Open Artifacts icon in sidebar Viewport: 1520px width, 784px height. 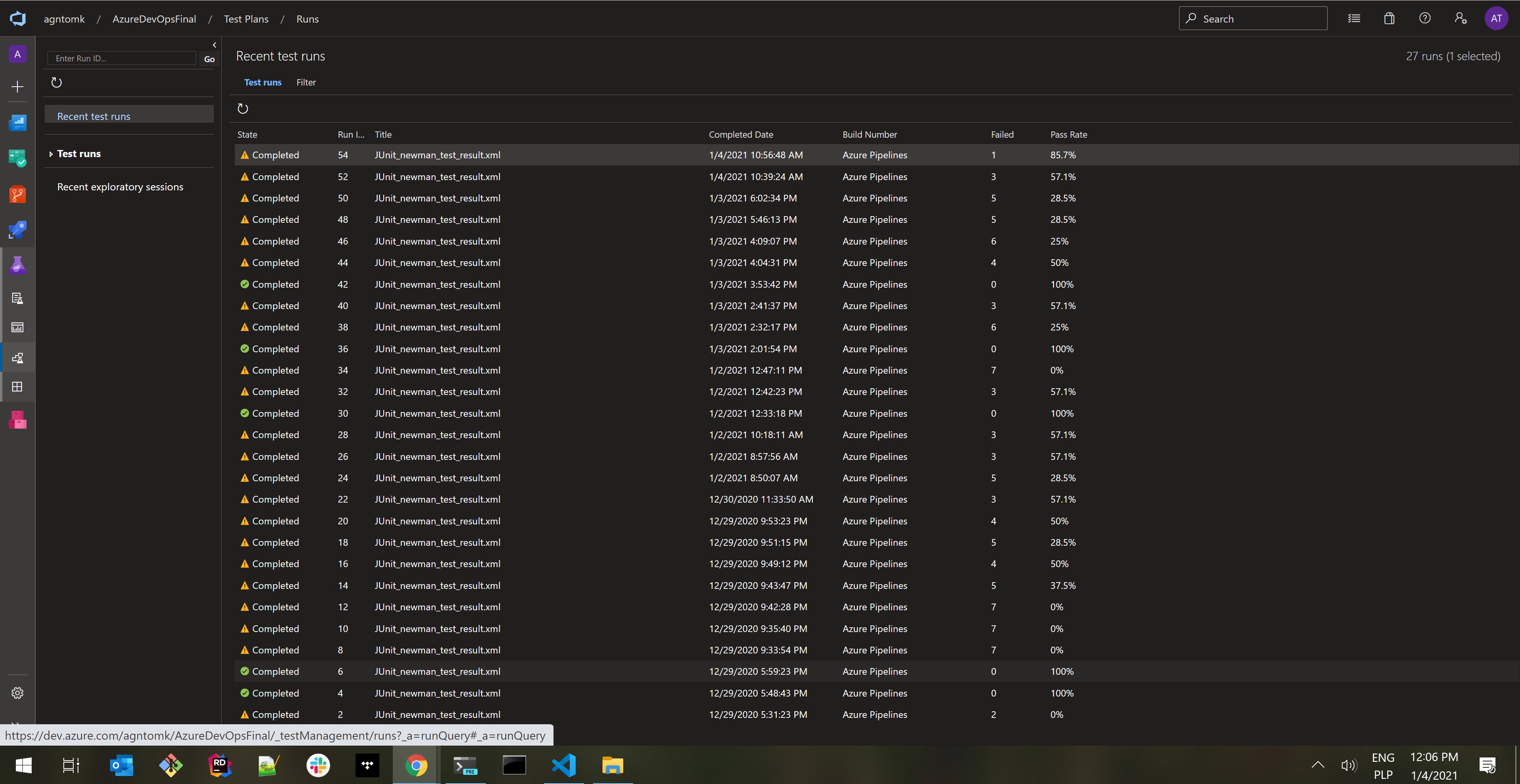tap(18, 420)
